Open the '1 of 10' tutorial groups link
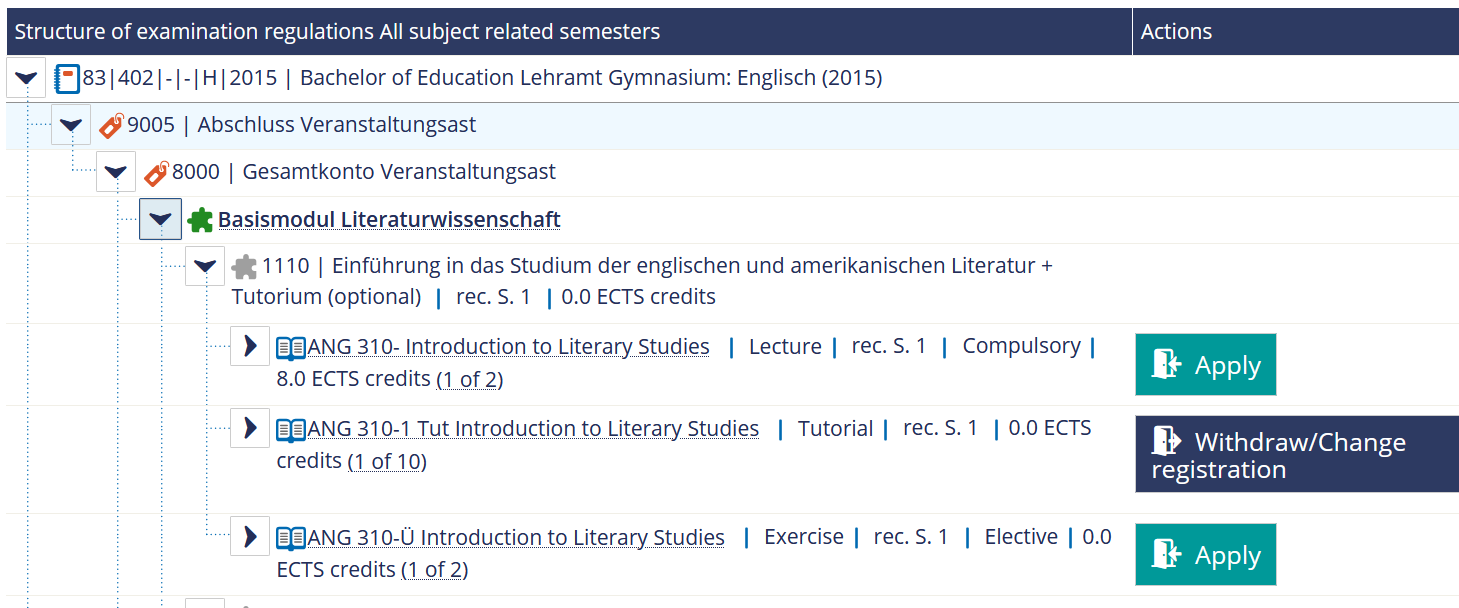This screenshot has height=608, width=1459. pos(387,461)
